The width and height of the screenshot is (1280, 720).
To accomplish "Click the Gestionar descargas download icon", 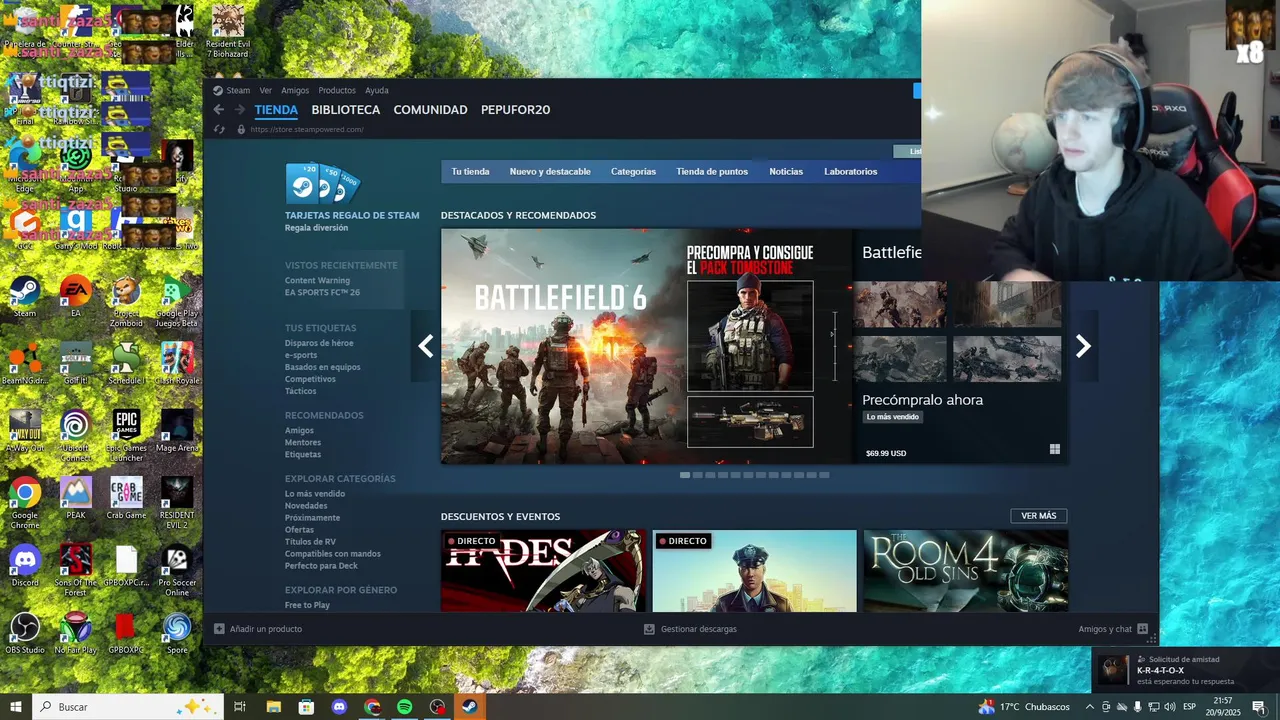I will tap(649, 629).
